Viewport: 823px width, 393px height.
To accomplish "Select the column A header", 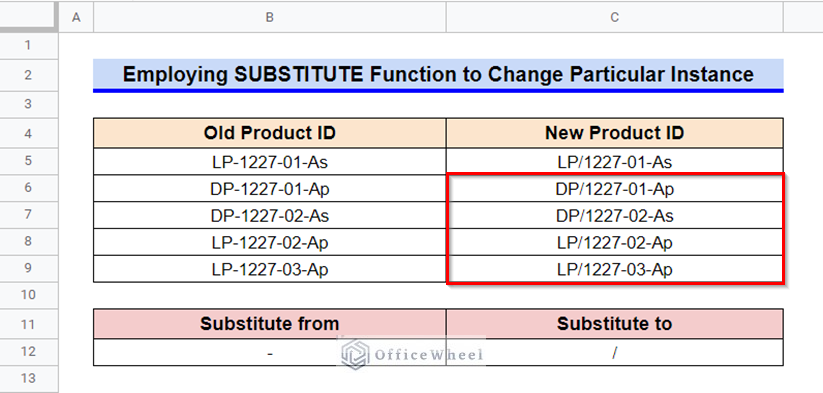I will [x=76, y=17].
